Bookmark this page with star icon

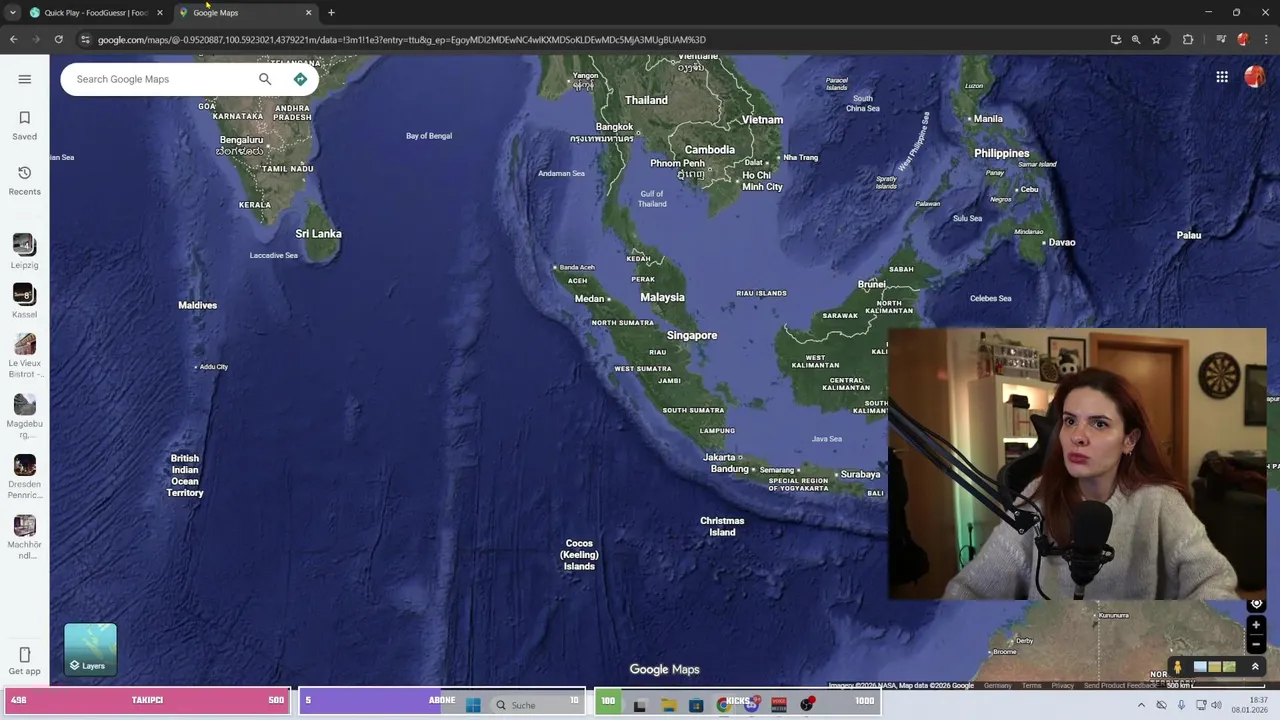tap(1156, 40)
